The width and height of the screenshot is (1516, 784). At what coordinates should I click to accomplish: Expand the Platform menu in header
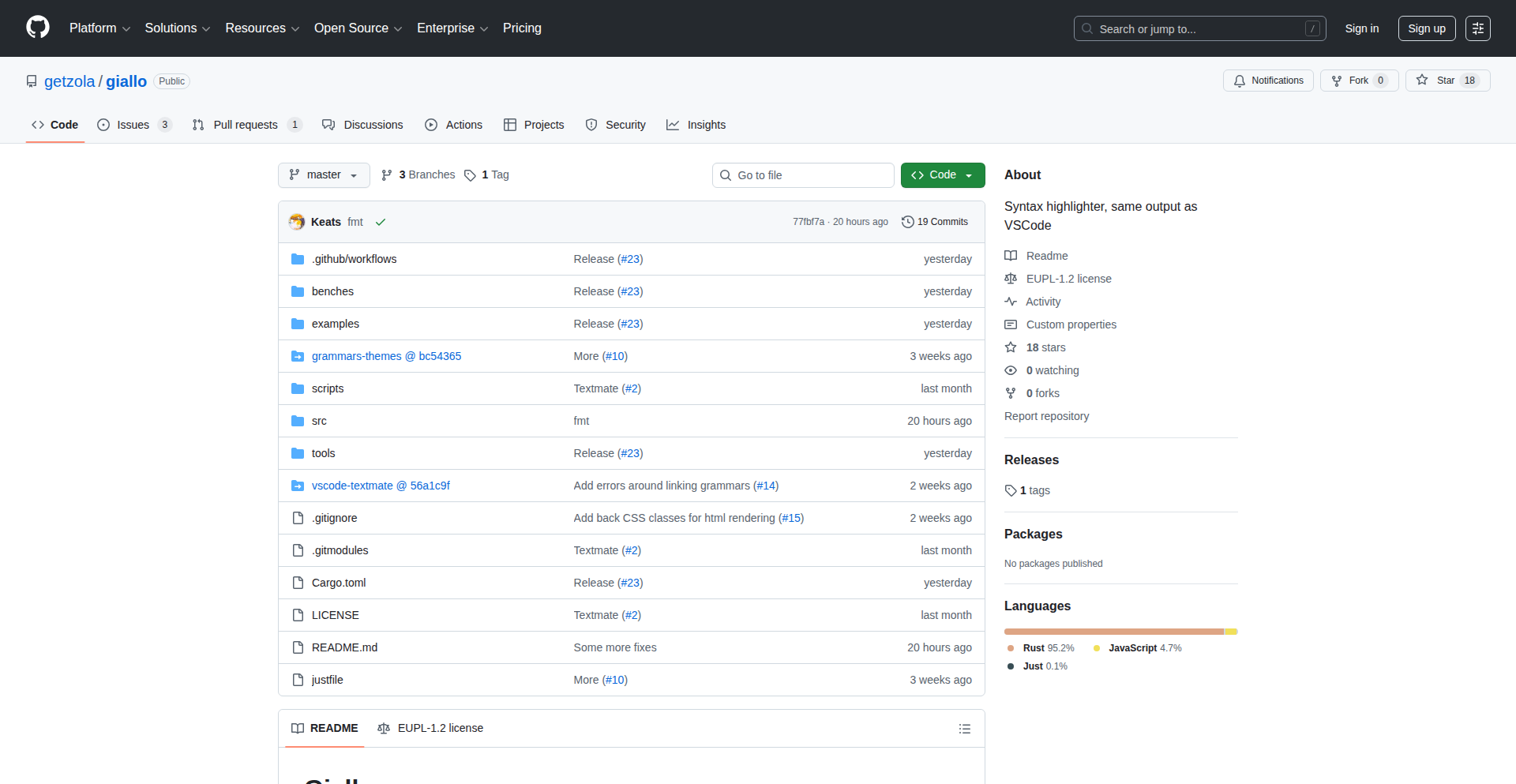(x=99, y=28)
